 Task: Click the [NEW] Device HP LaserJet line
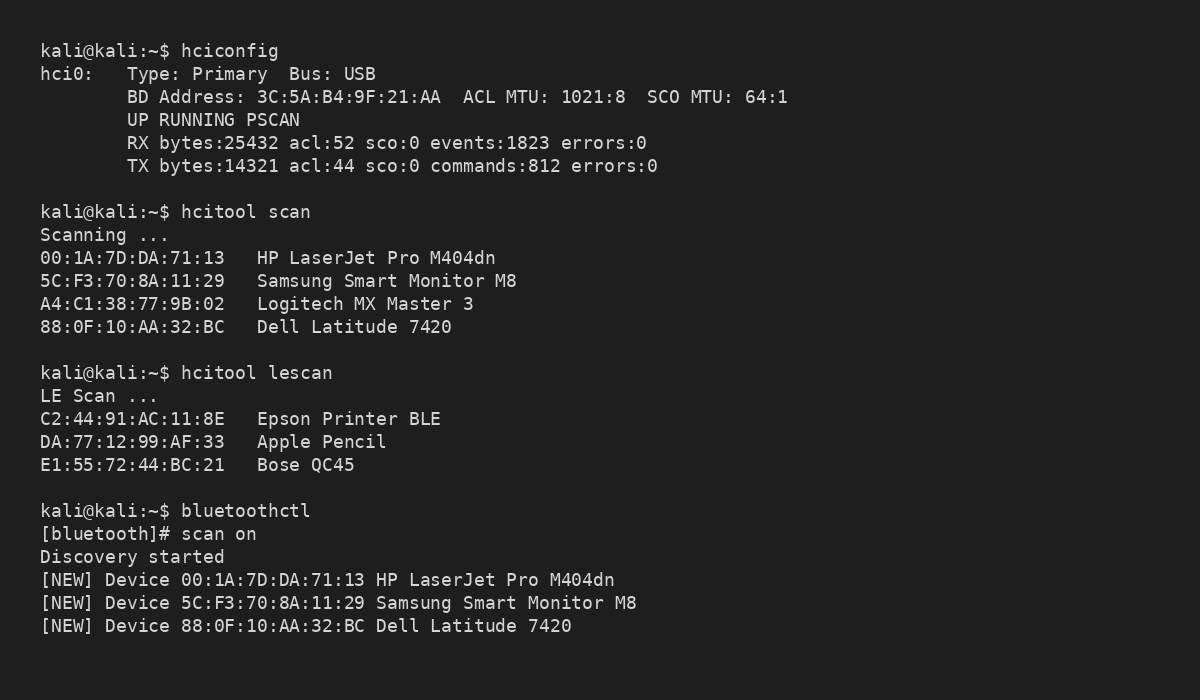click(327, 580)
